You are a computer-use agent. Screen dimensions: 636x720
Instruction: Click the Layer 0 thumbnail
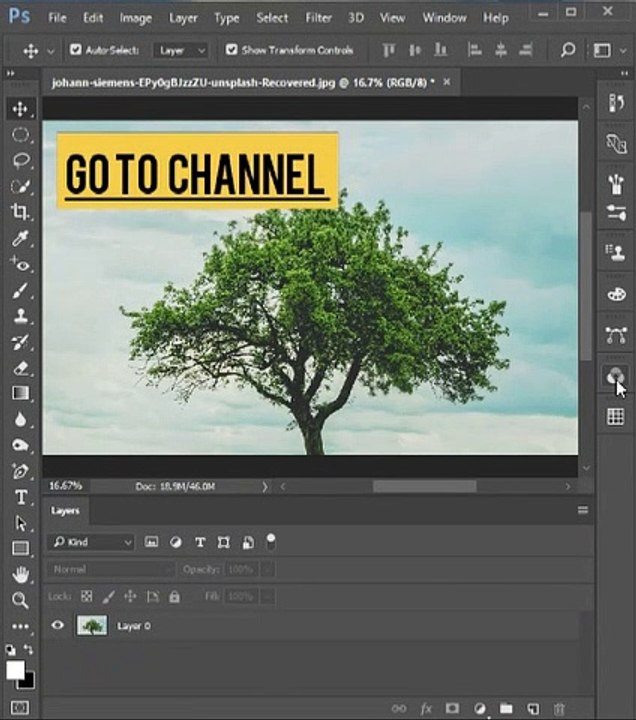tap(92, 625)
